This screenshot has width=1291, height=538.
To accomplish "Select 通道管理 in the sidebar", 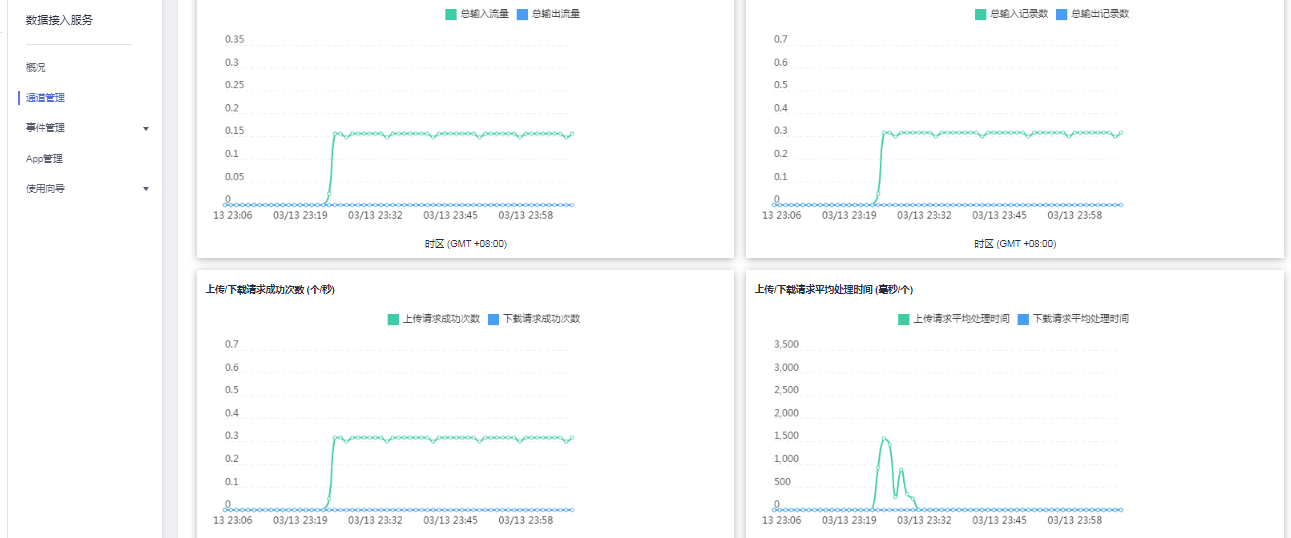I will click(x=45, y=98).
